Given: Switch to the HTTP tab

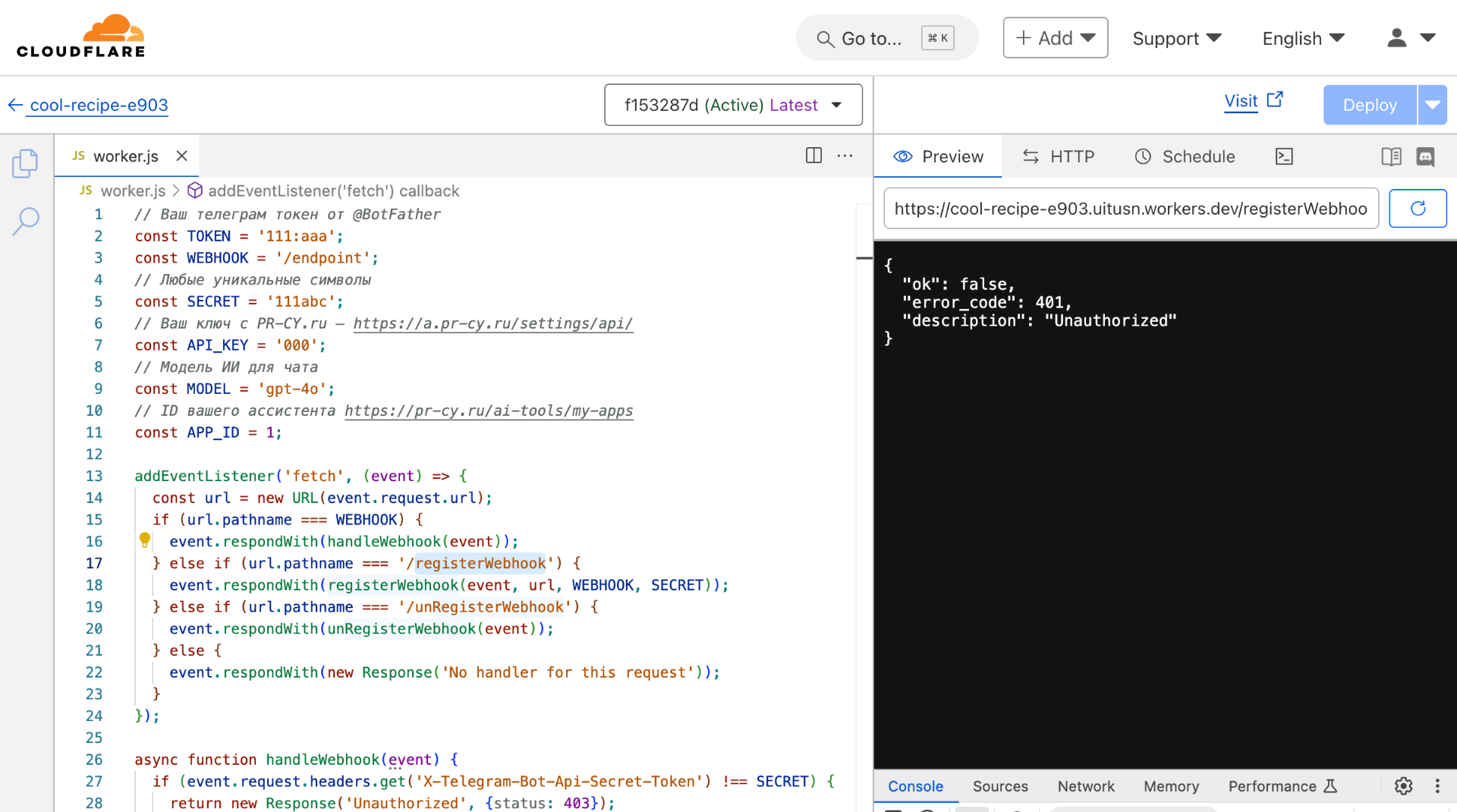Looking at the screenshot, I should point(1059,156).
